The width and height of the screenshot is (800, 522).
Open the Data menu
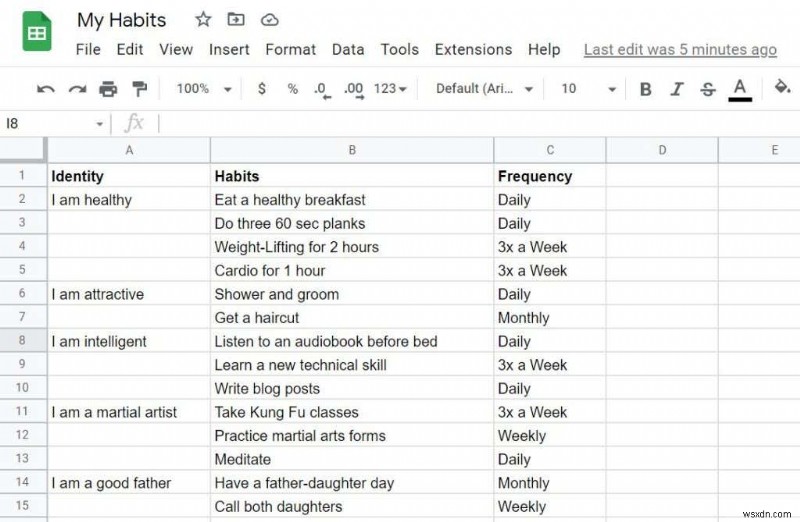pyautogui.click(x=348, y=49)
